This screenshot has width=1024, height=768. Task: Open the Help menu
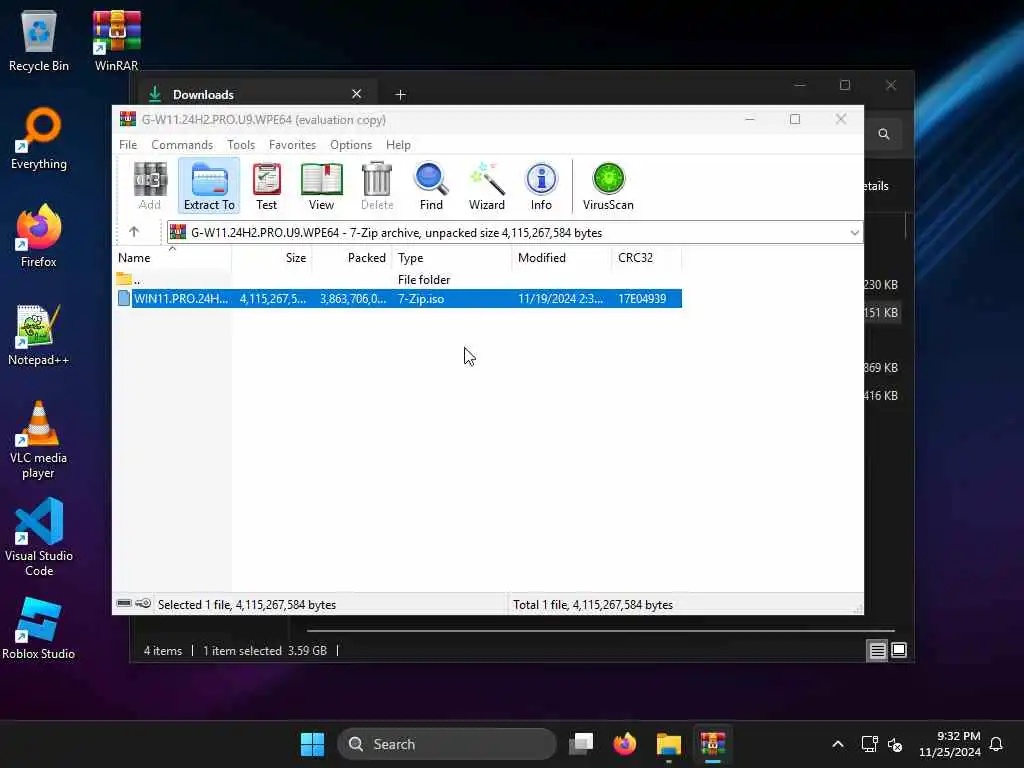[398, 144]
